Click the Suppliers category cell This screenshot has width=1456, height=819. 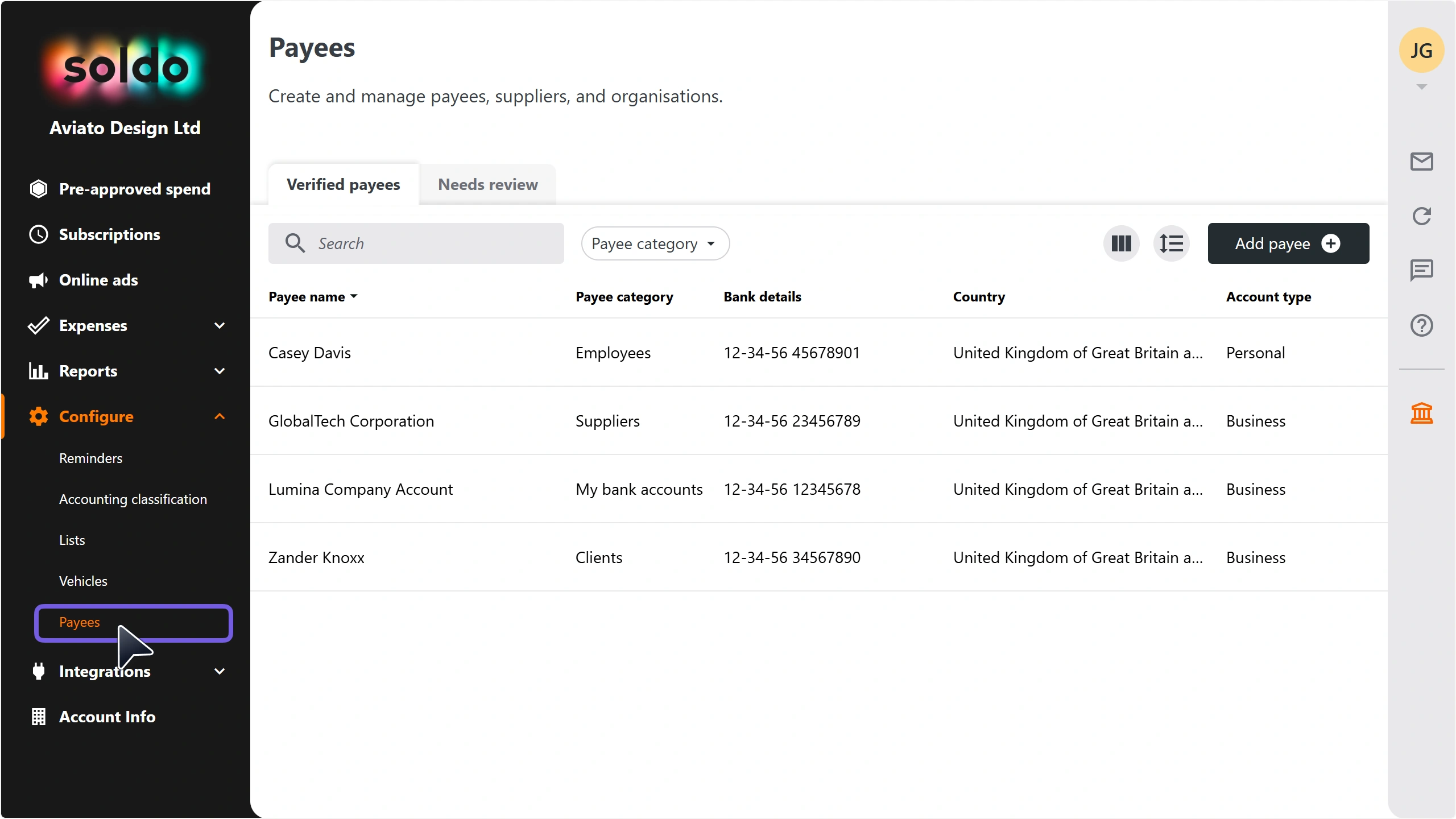[607, 421]
